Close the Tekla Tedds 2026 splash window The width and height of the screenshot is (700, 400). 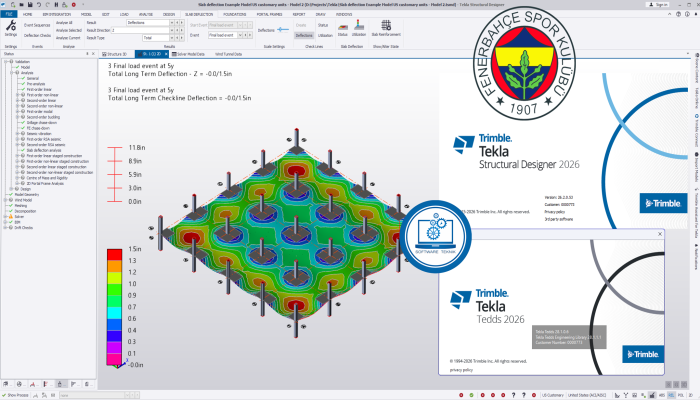(660, 234)
